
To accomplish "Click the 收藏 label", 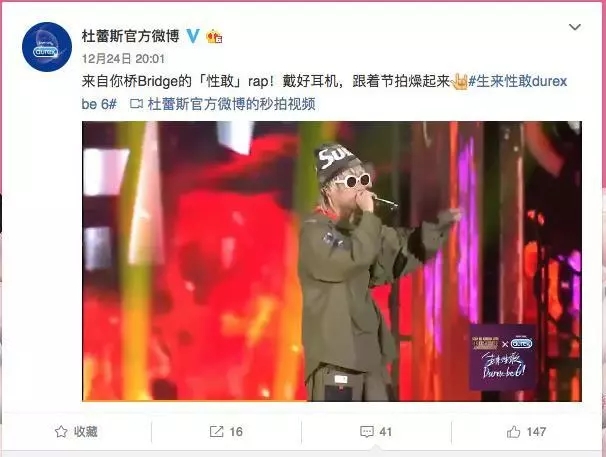I will click(x=86, y=431).
